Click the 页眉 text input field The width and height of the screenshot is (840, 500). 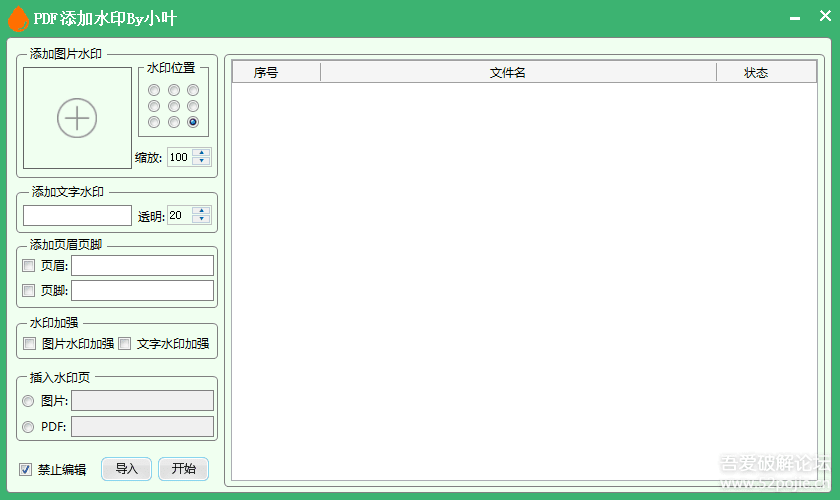pos(142,265)
